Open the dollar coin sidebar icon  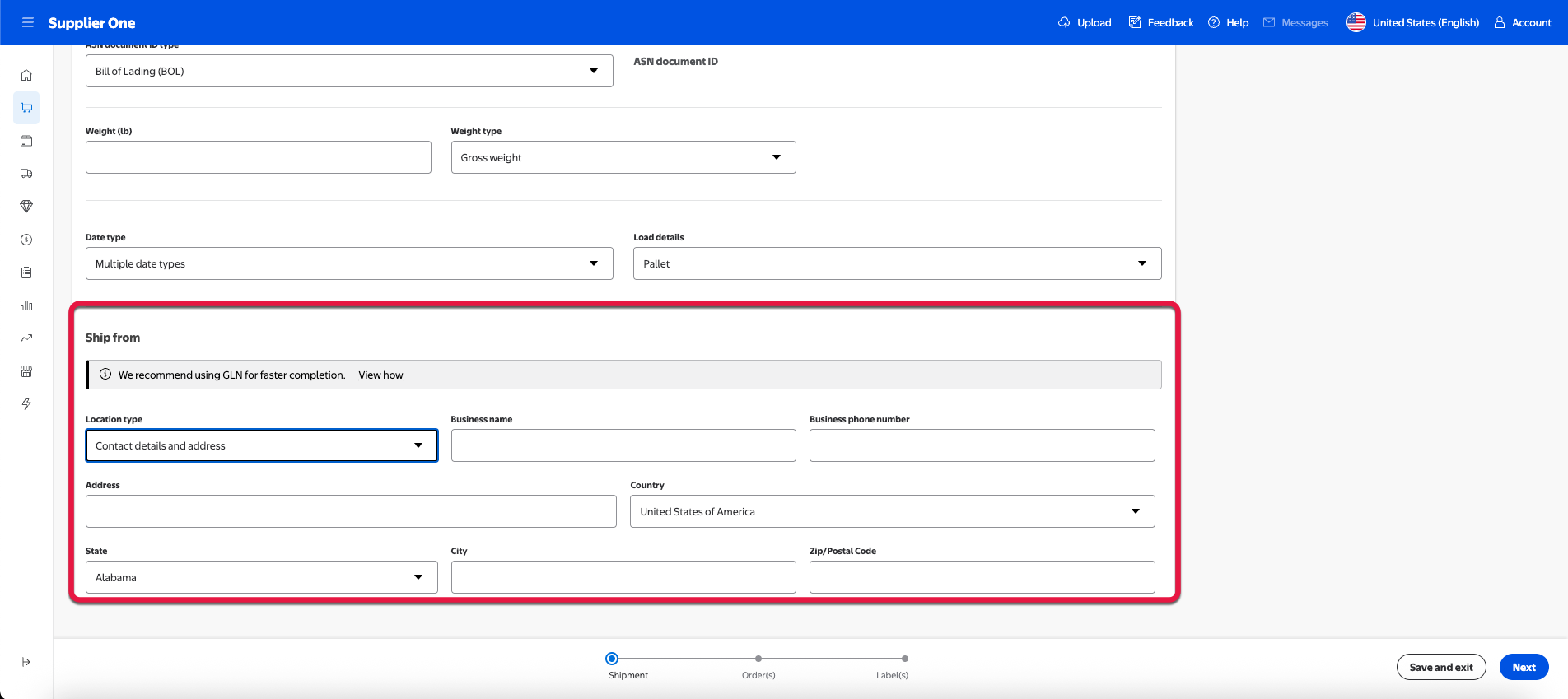coord(26,240)
